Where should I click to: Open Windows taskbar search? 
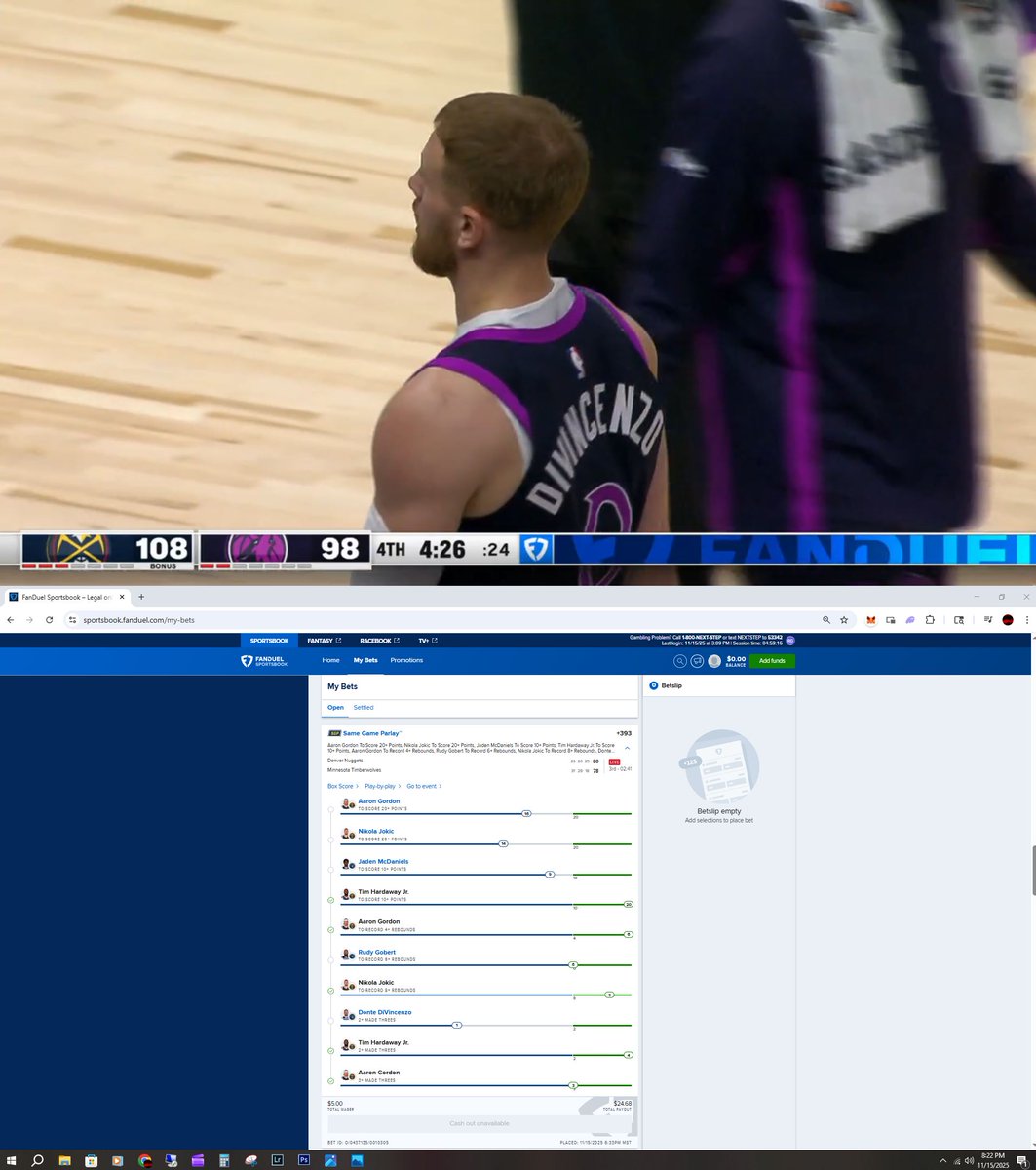pos(37,1160)
